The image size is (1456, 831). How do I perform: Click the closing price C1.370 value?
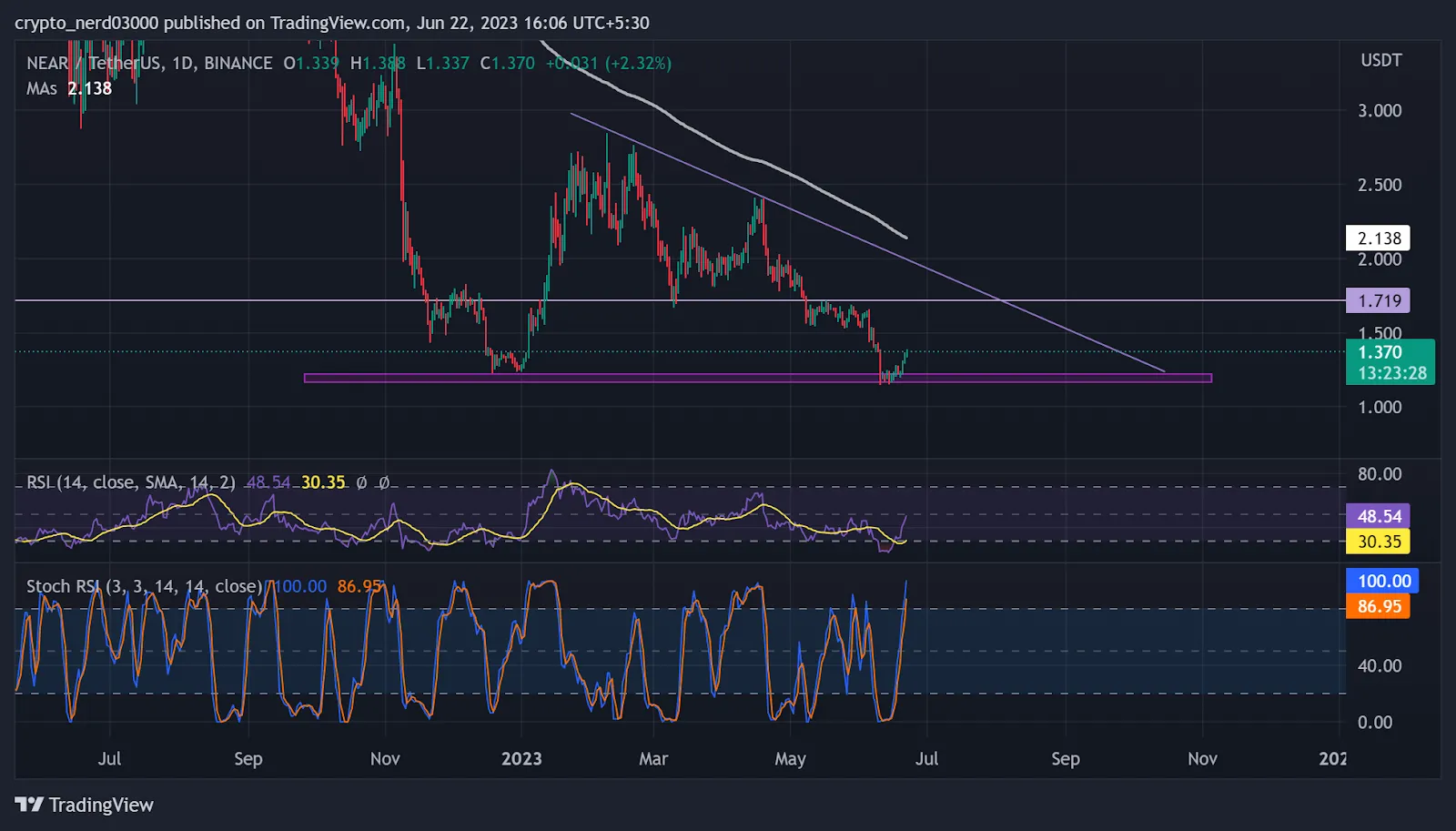pyautogui.click(x=508, y=63)
